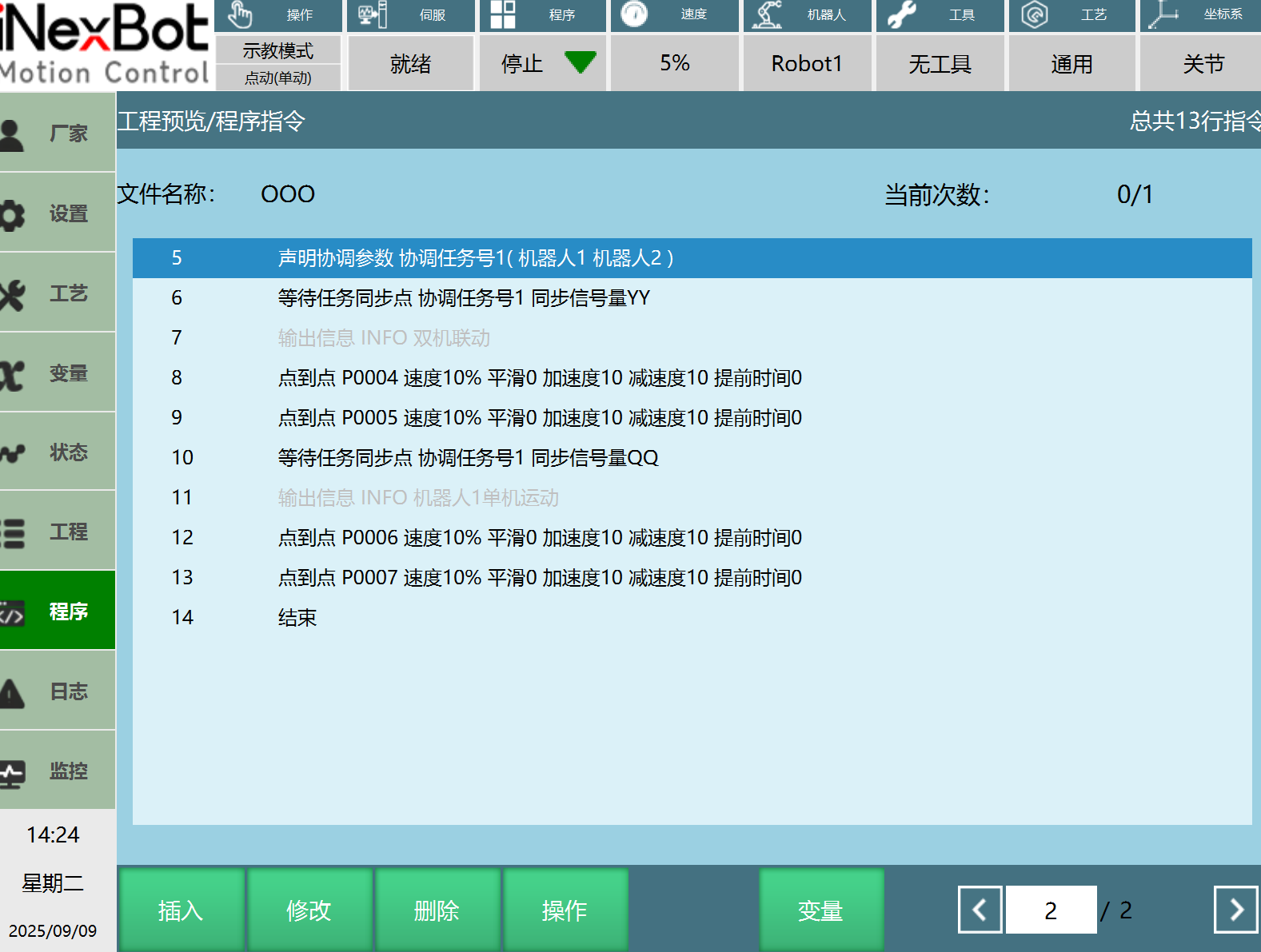Select instruction line 10 wait sync QQ

468,458
